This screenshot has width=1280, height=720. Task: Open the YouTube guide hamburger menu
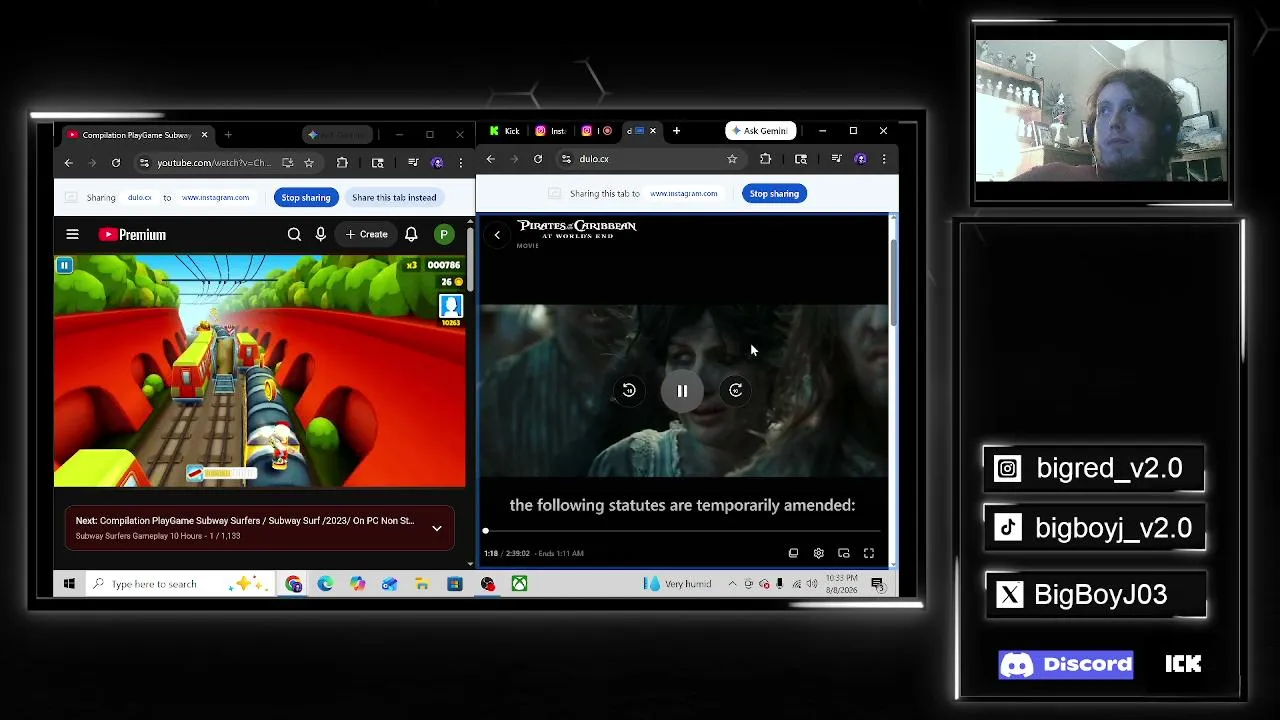click(x=72, y=235)
